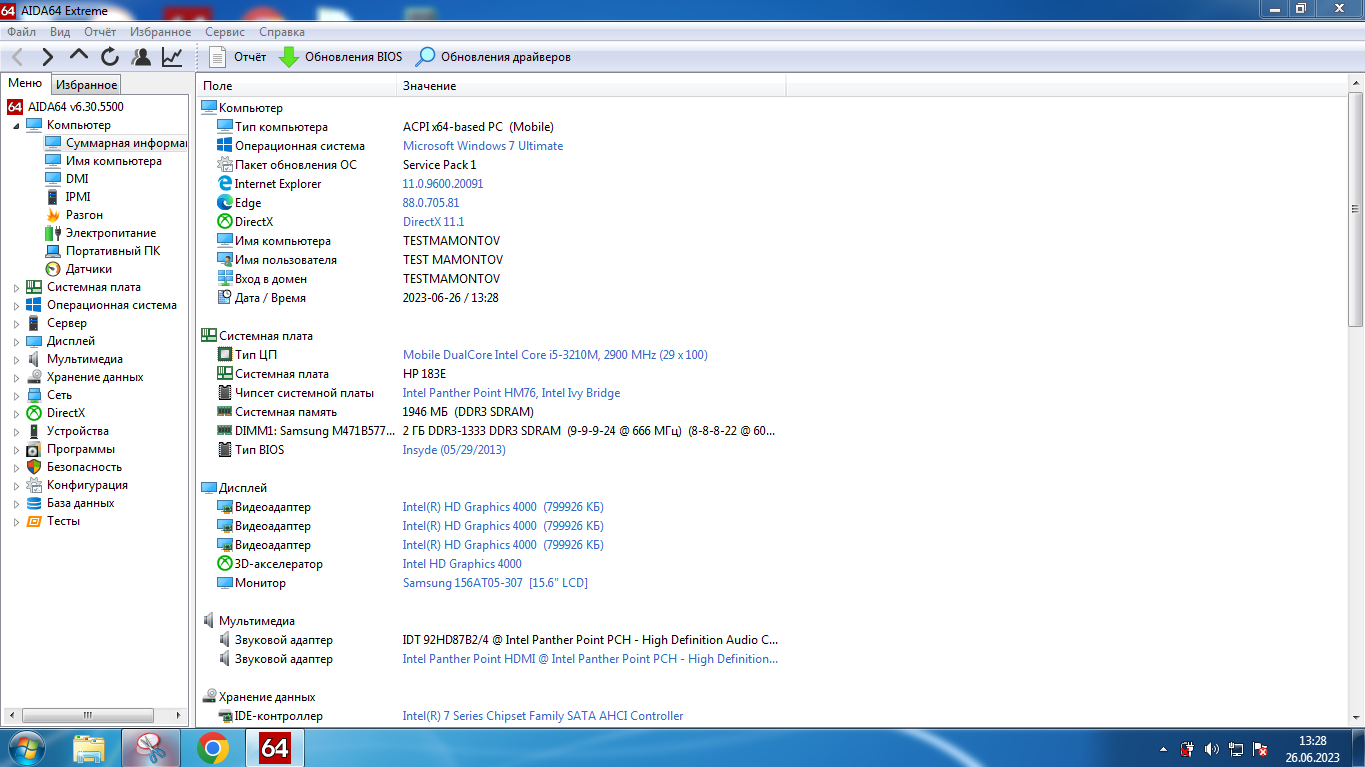This screenshot has height=767, width=1365.
Task: Switch to the Избранное tab in sidebar
Action: [x=86, y=85]
